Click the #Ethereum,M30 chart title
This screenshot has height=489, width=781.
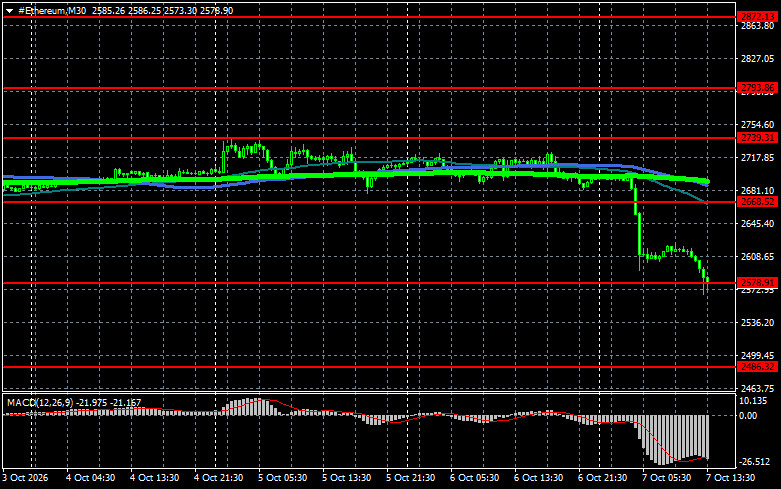pos(52,10)
